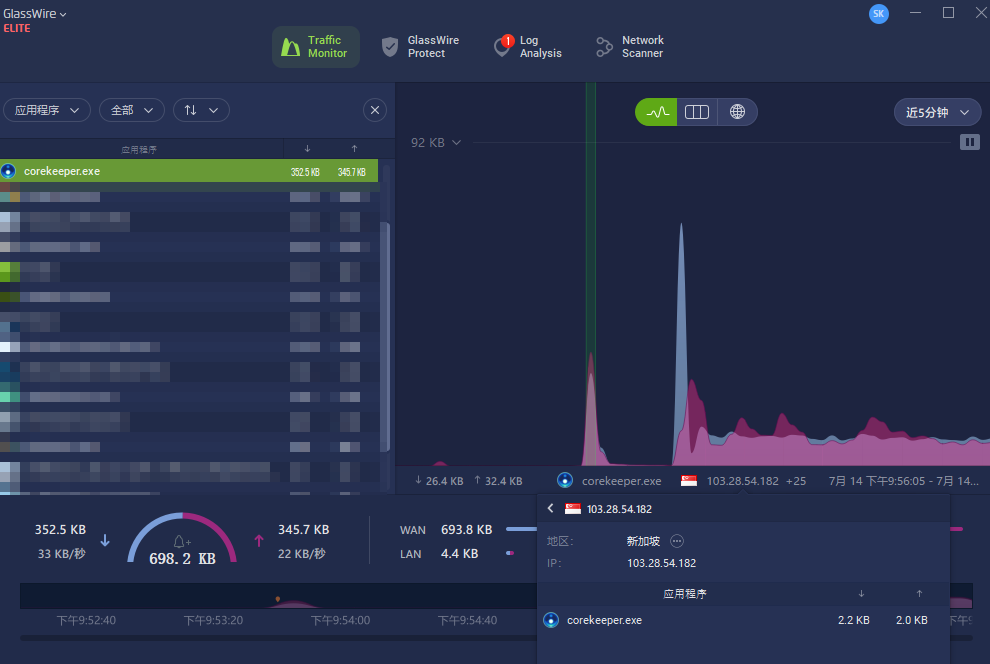The width and height of the screenshot is (990, 664).
Task: Sort popup apps by upload arrow
Action: tap(919, 593)
